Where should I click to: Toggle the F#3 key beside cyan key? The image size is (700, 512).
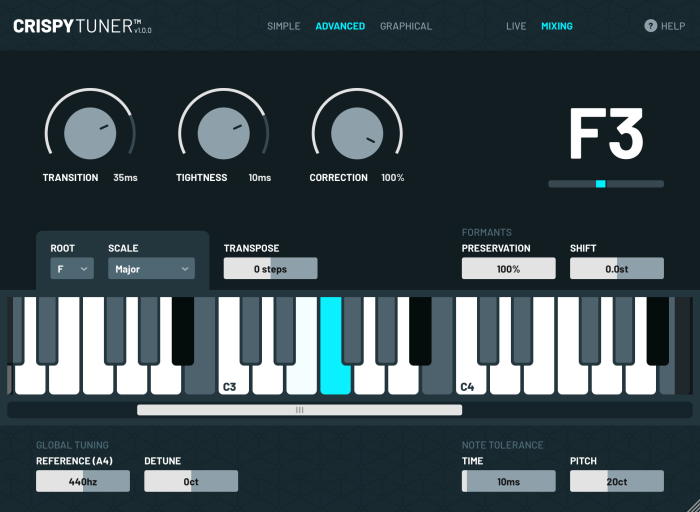[352, 330]
